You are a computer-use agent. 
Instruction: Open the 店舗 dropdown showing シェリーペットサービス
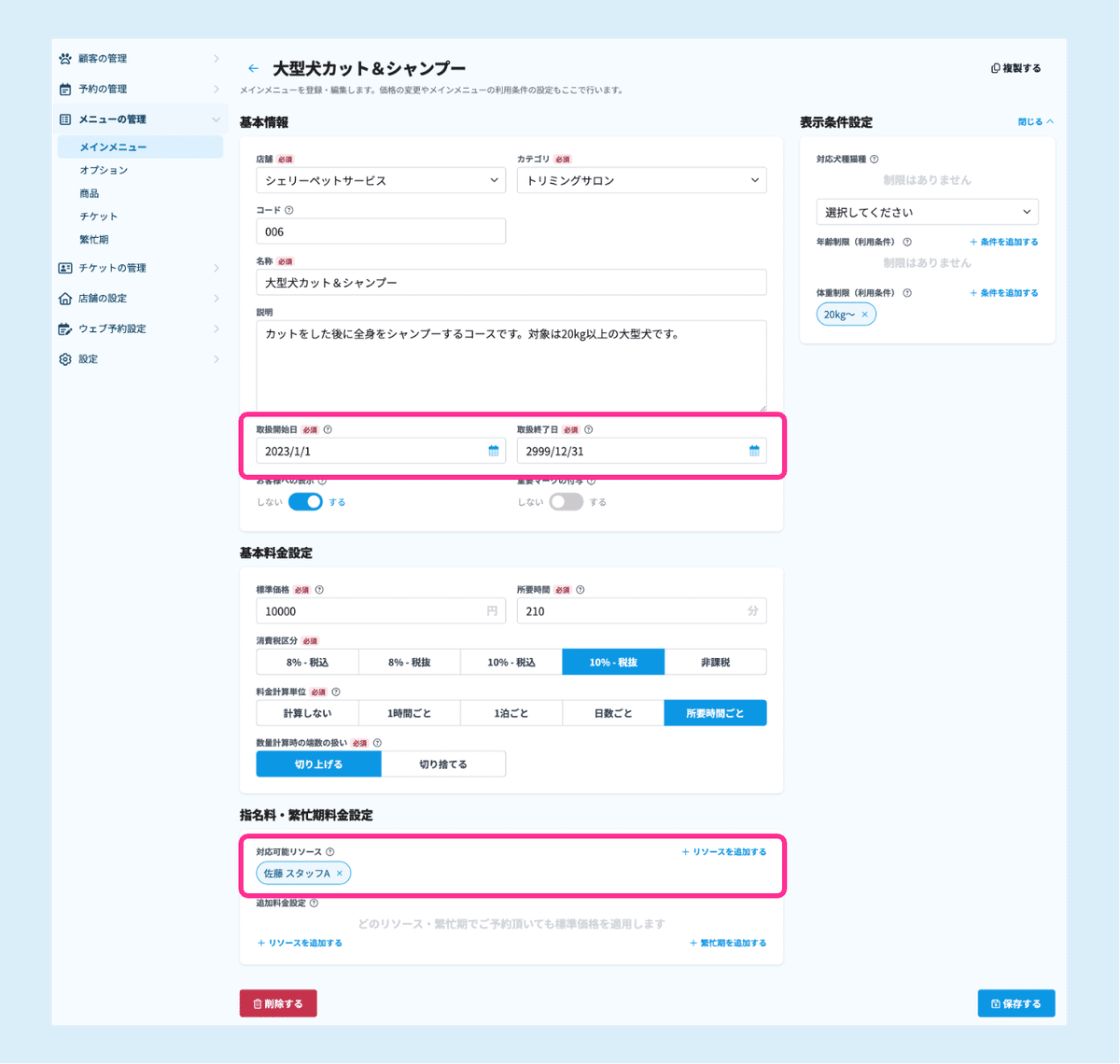click(x=380, y=180)
